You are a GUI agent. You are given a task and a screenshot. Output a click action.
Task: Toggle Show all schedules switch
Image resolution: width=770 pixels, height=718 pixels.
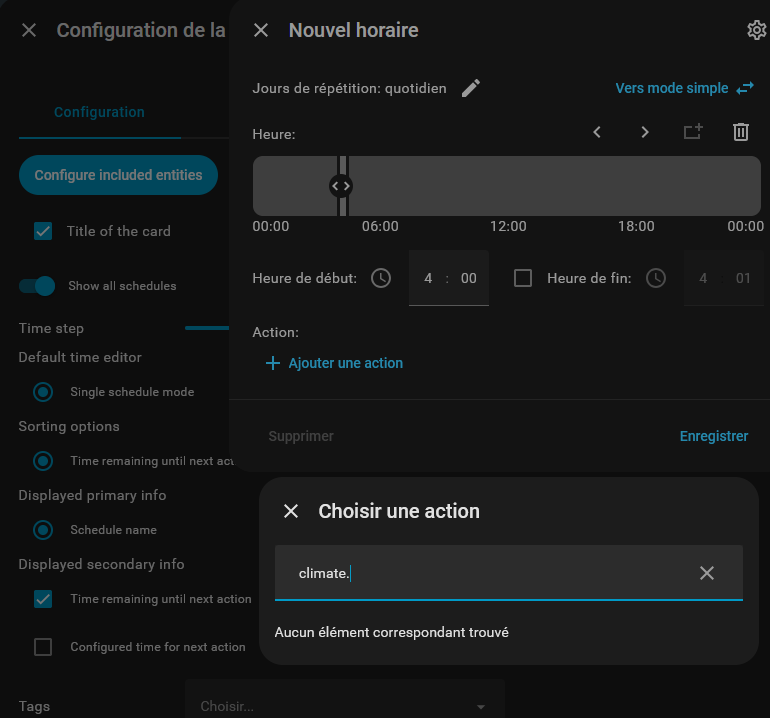pyautogui.click(x=38, y=286)
